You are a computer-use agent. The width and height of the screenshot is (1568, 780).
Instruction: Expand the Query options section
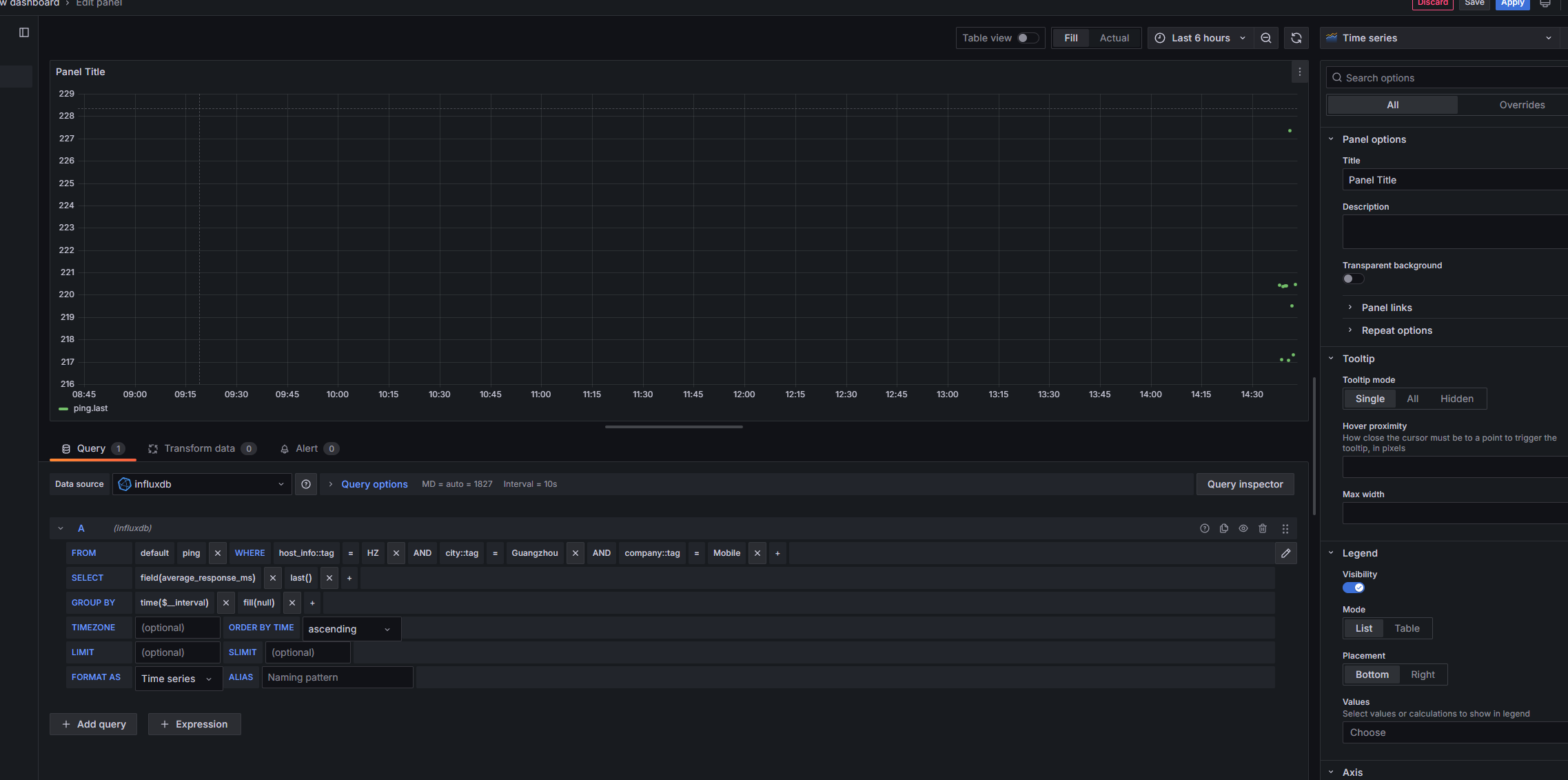point(374,484)
